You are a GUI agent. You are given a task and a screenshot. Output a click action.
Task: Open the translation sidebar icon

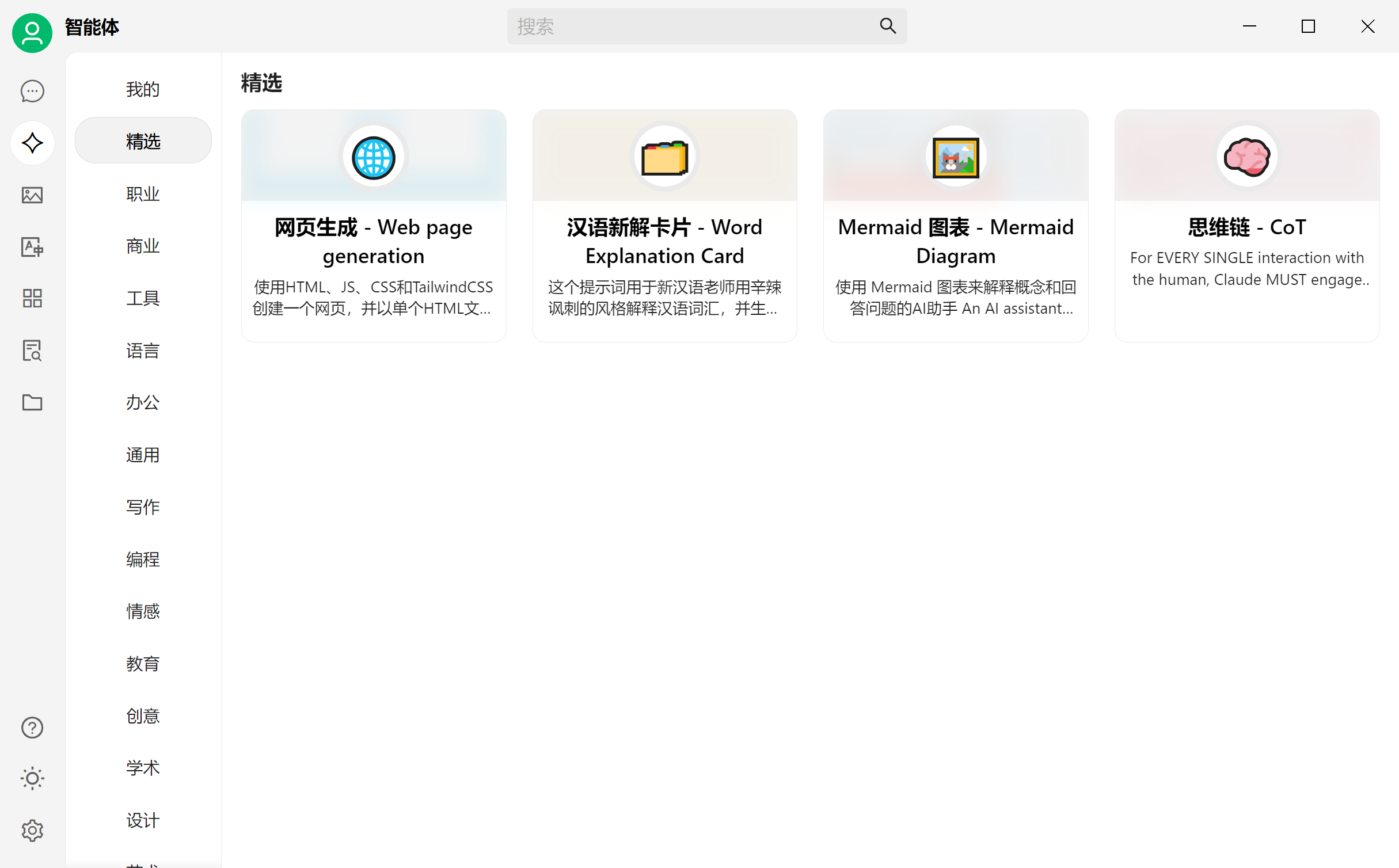[32, 247]
